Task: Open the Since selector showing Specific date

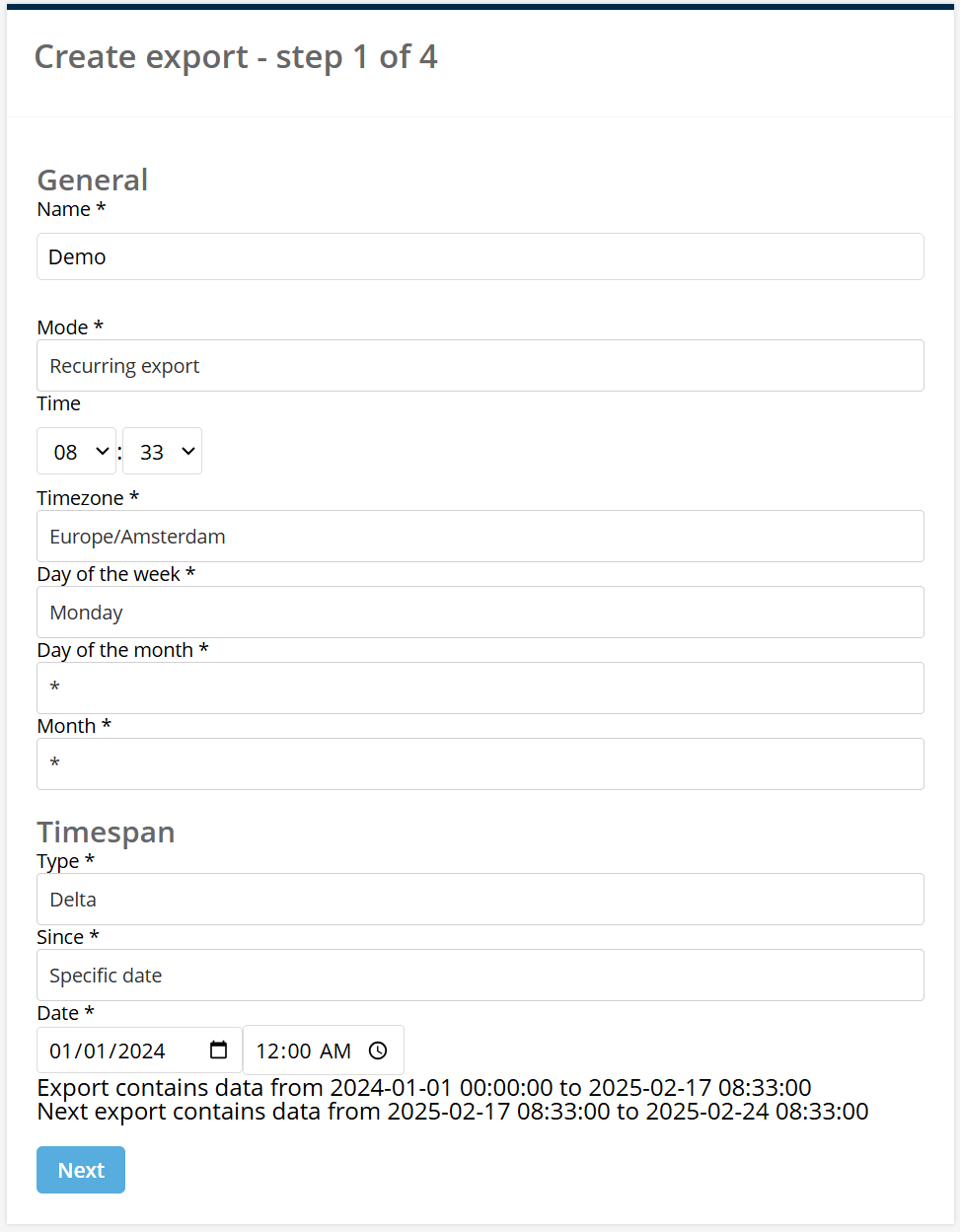Action: point(480,976)
